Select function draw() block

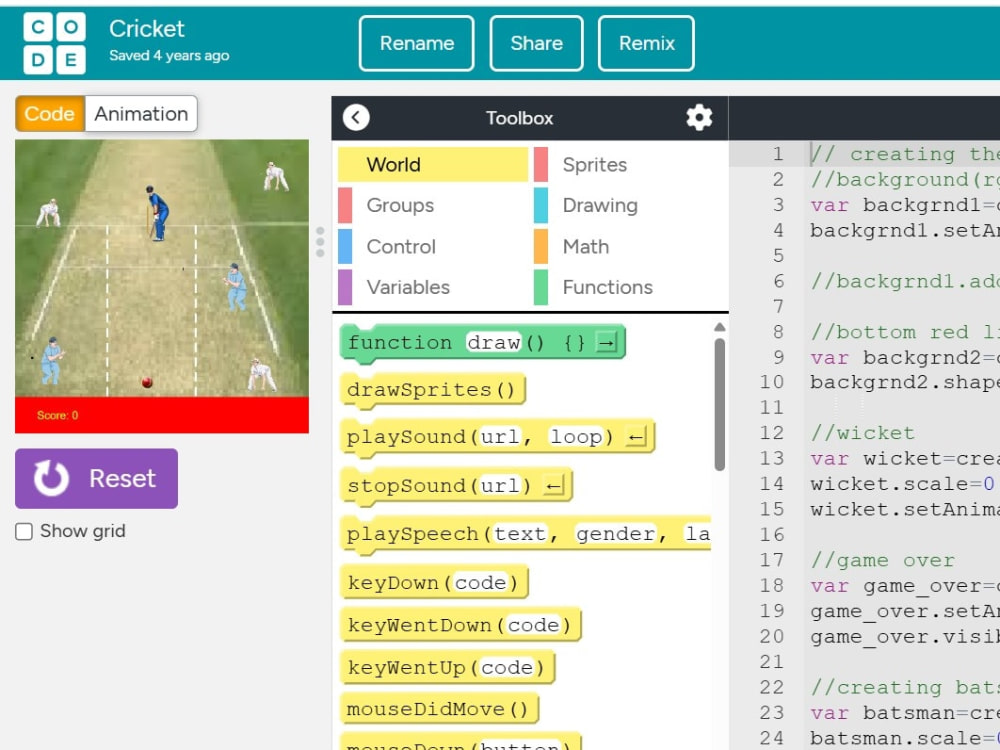click(482, 343)
